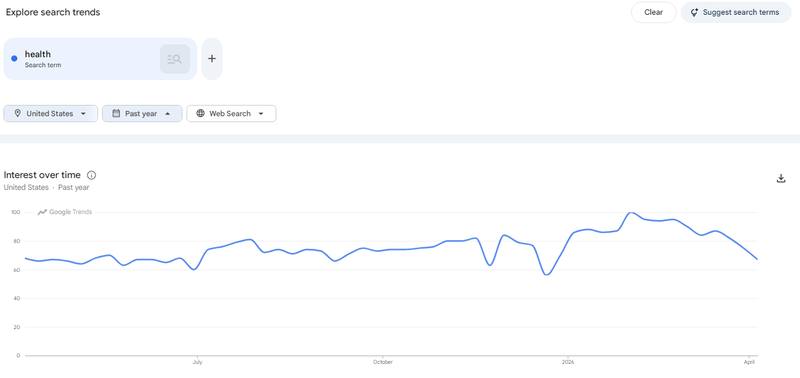Open the Web Search type dropdown
The width and height of the screenshot is (800, 378).
coord(231,113)
